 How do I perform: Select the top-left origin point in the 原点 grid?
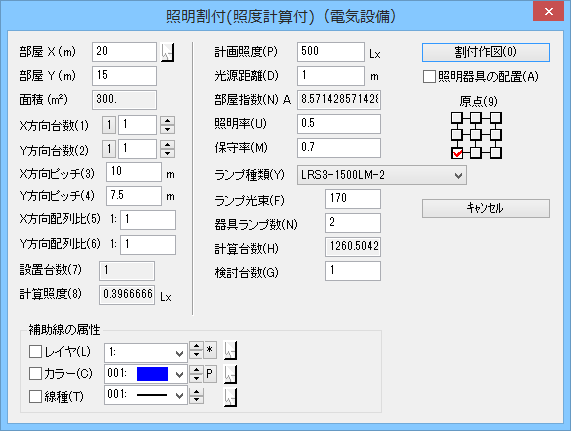point(457,118)
